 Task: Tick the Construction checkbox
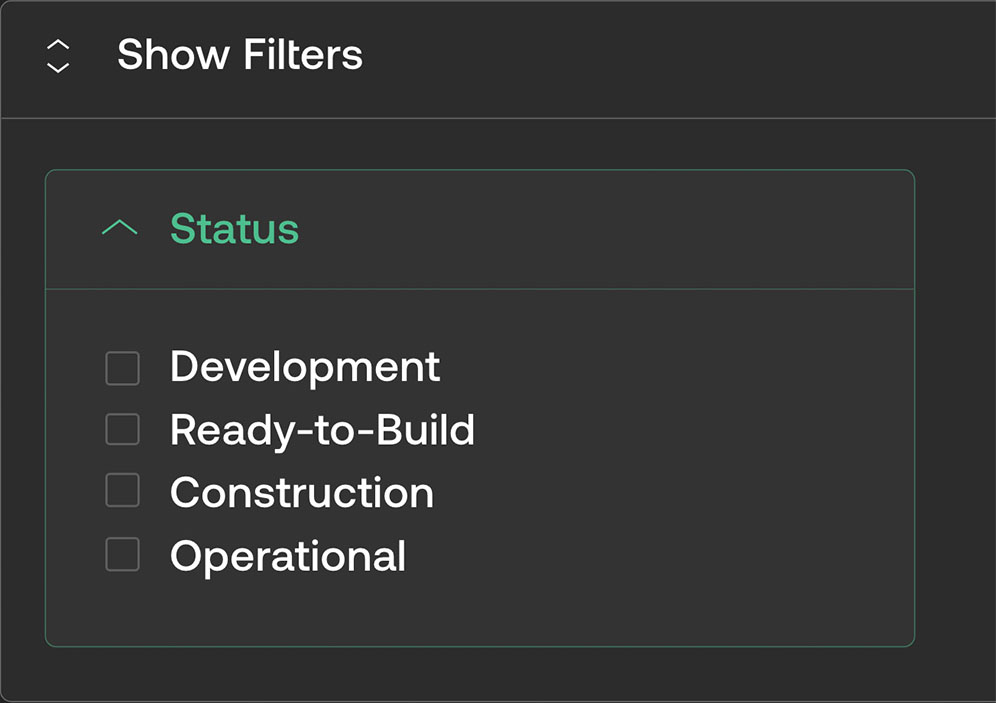tap(122, 491)
